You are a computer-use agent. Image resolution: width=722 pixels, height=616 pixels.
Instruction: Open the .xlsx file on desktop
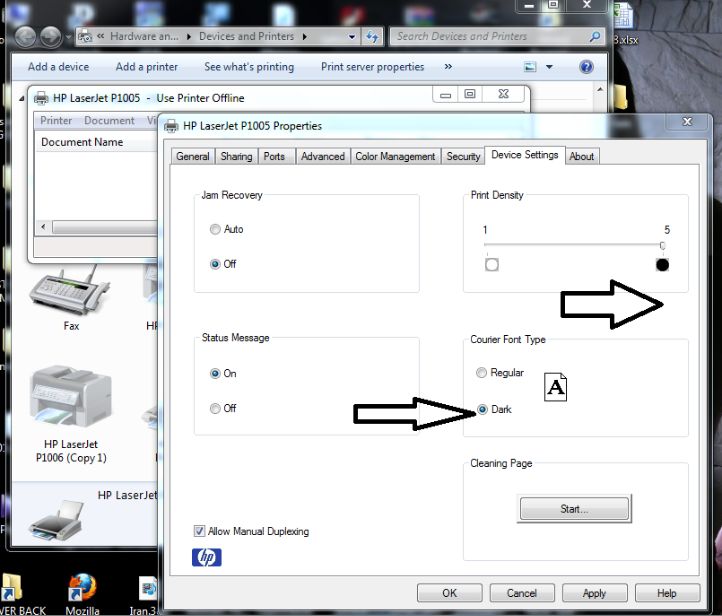tap(624, 23)
